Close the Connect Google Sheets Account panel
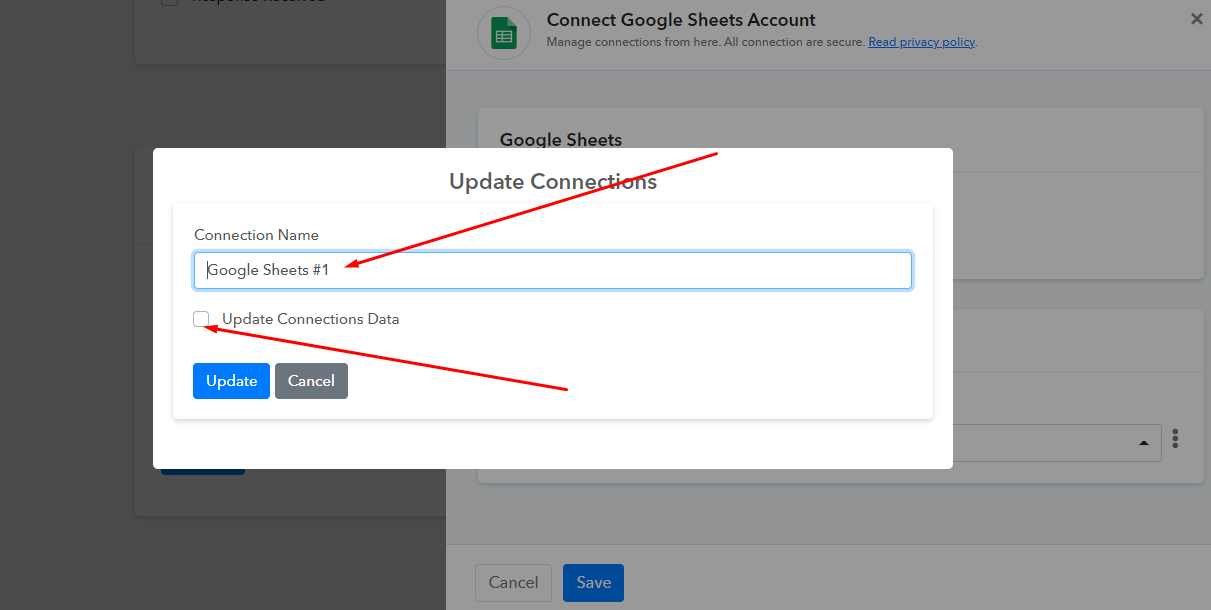1211x610 pixels. click(1196, 19)
